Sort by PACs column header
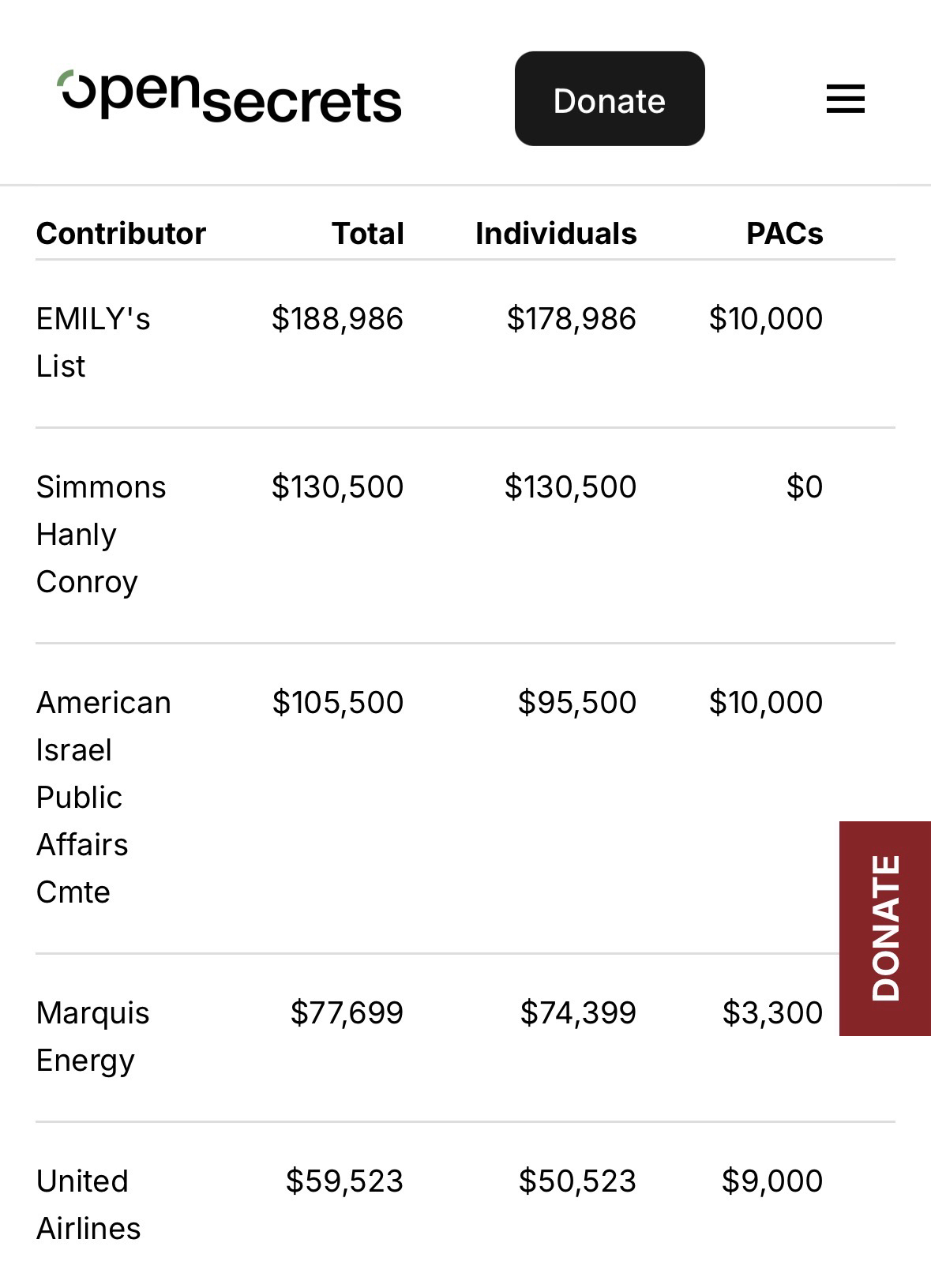The height and width of the screenshot is (1288, 931). pos(784,234)
